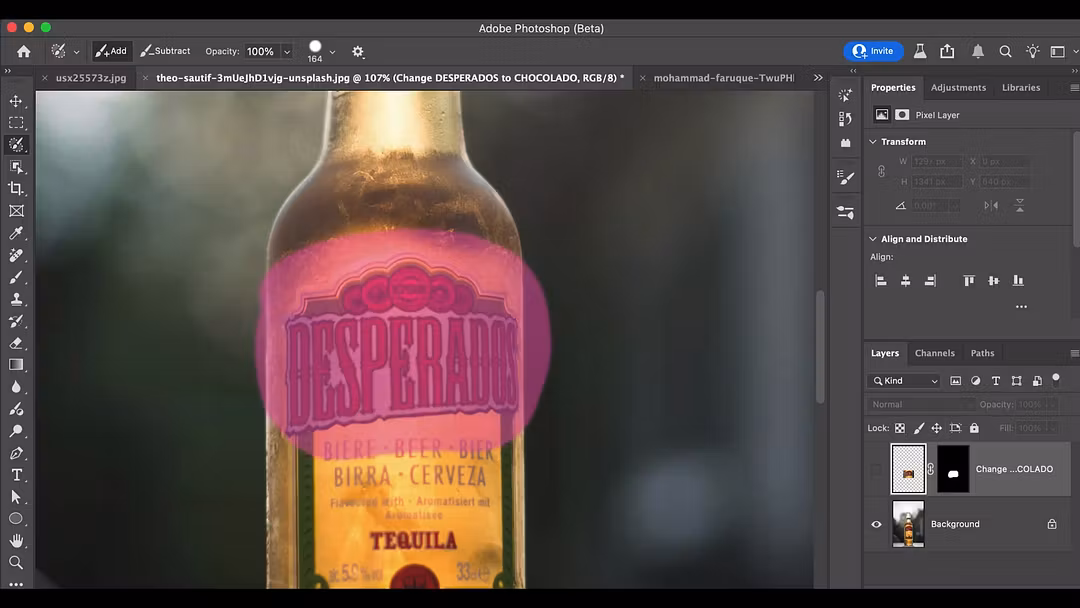Open the Opacity dropdown in options bar
This screenshot has height=608, width=1080.
click(x=287, y=51)
